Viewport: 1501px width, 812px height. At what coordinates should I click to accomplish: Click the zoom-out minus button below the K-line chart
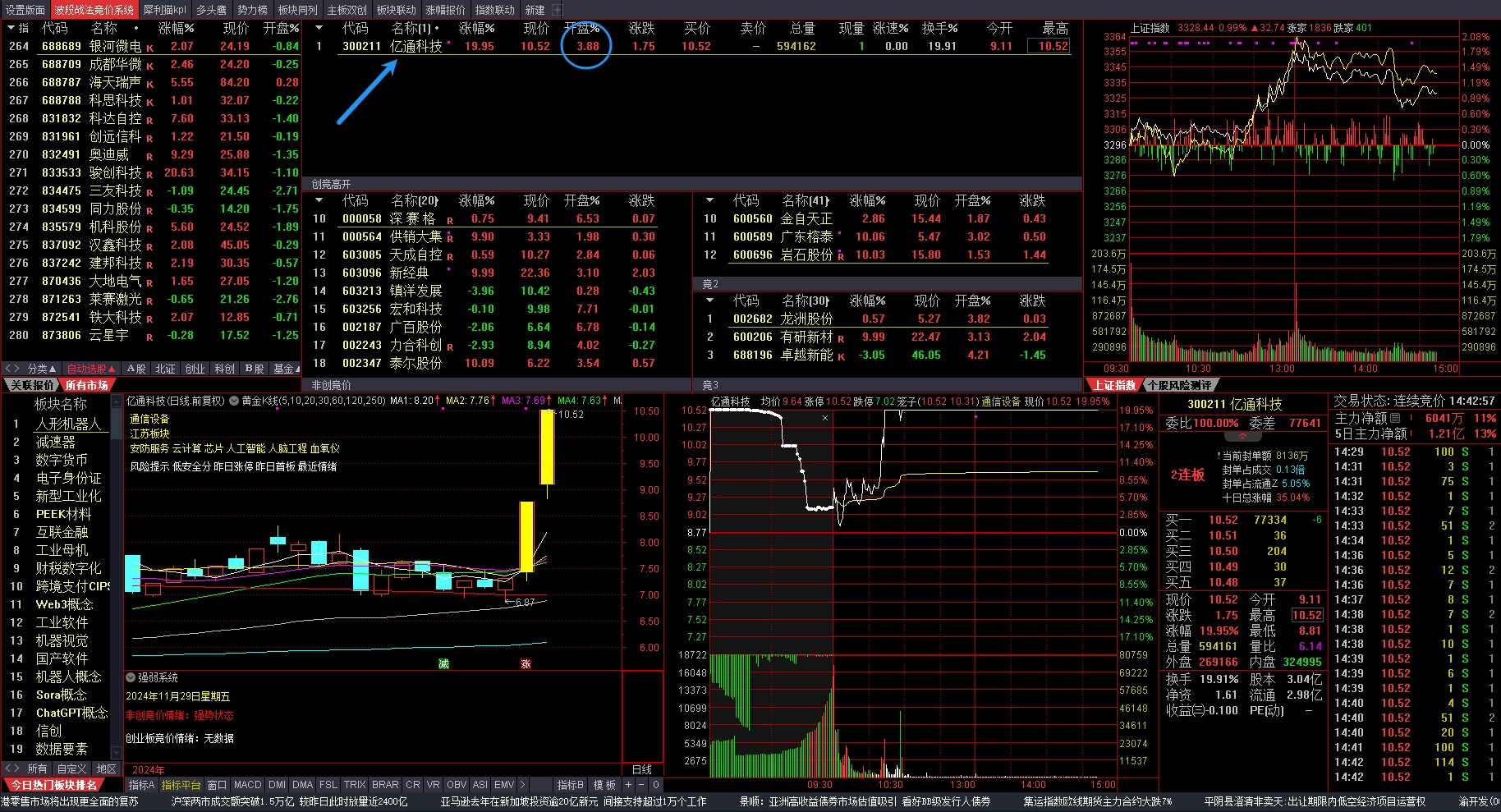point(642,785)
